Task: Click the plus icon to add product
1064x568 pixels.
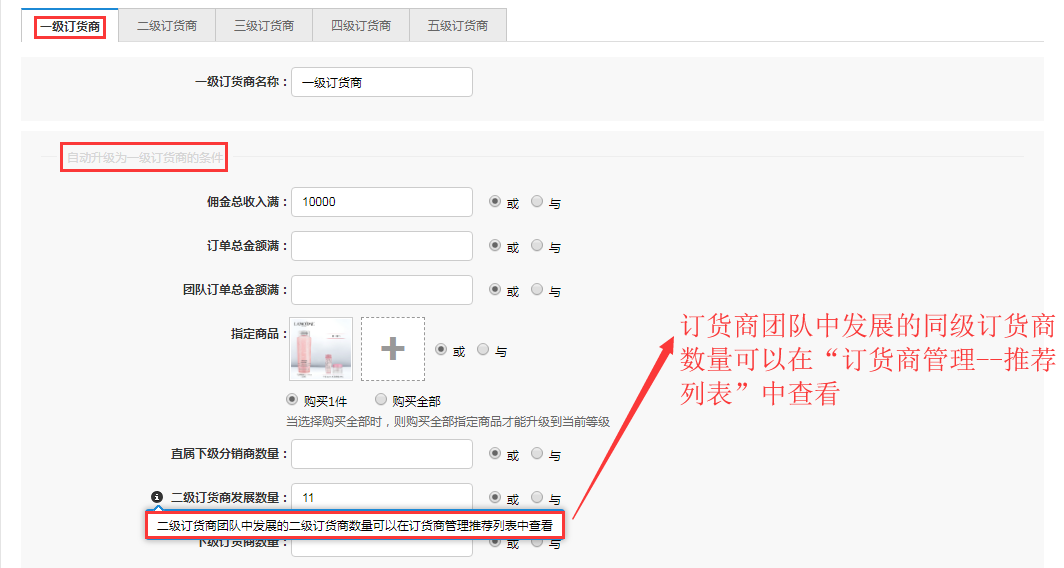Action: point(393,349)
